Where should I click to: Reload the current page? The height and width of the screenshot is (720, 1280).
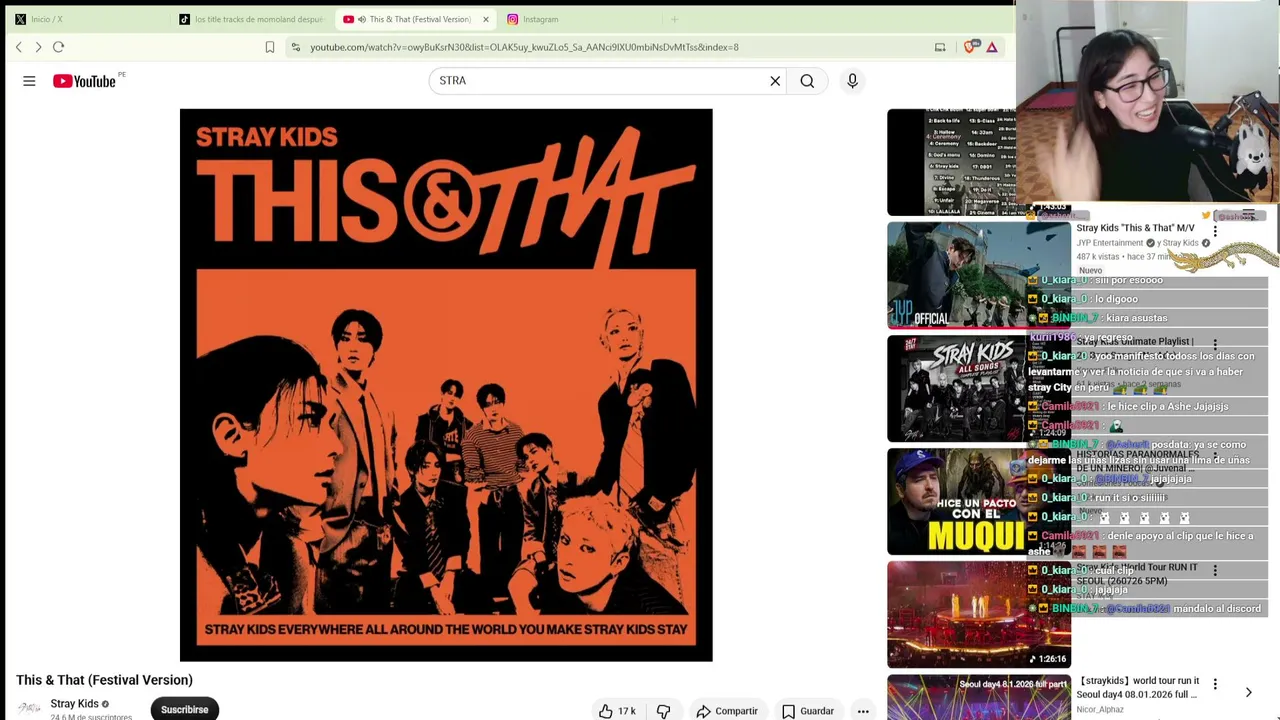[x=58, y=47]
